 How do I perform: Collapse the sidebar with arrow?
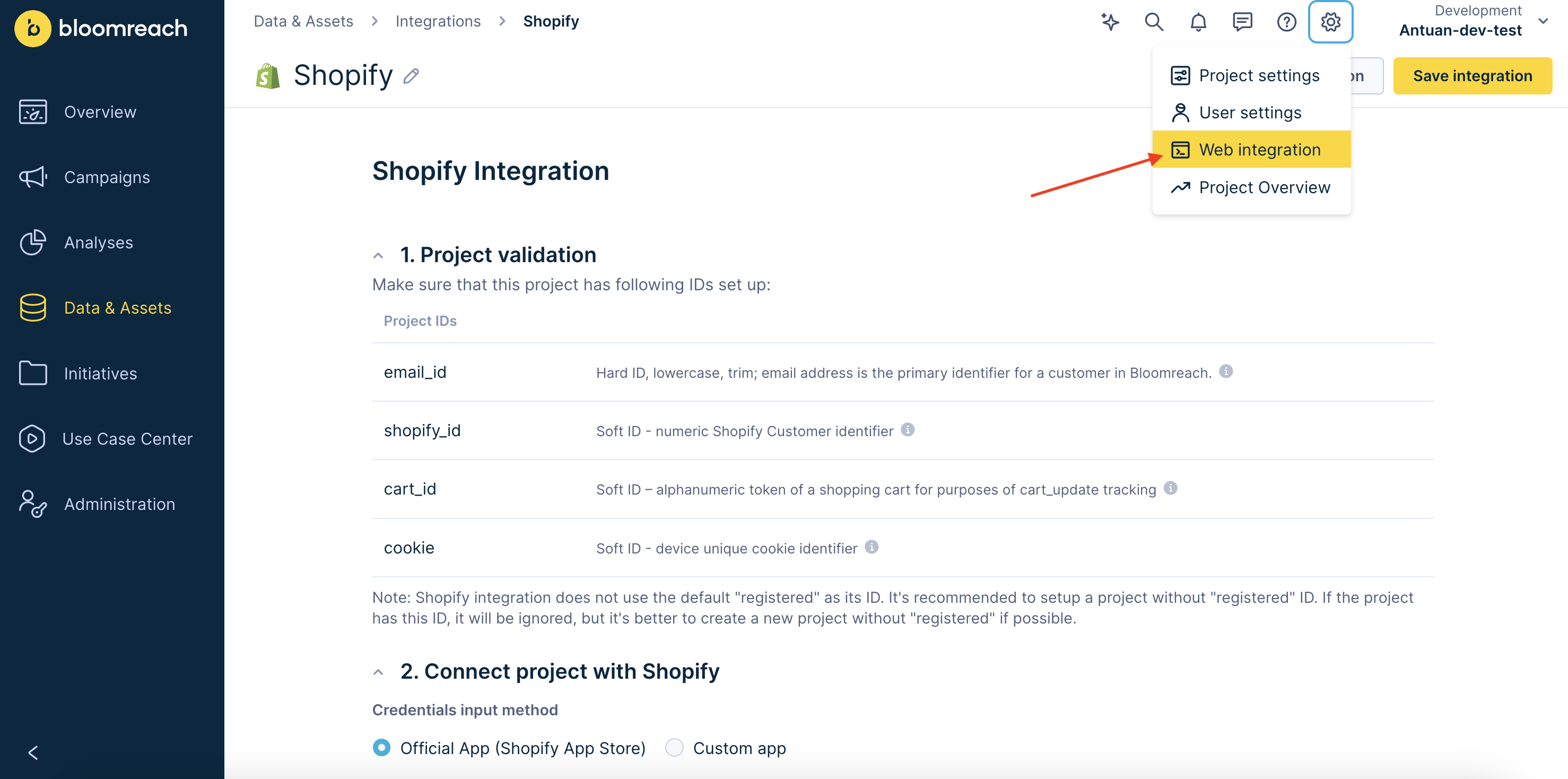click(33, 753)
